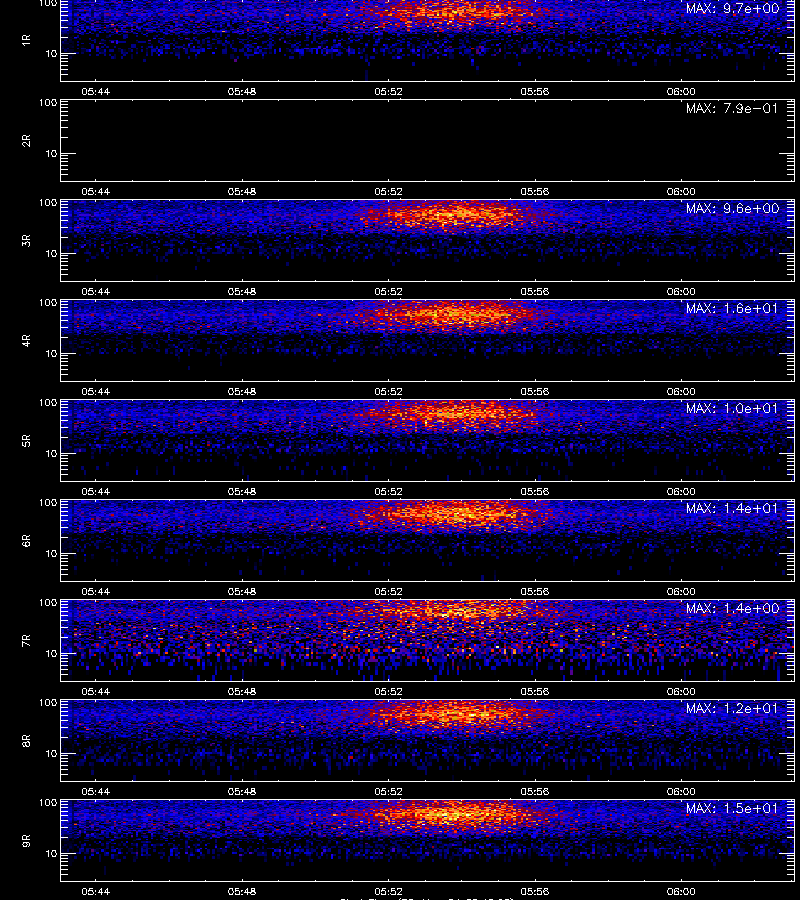
Task: Click the 6R panel axis label
Action: coord(26,541)
